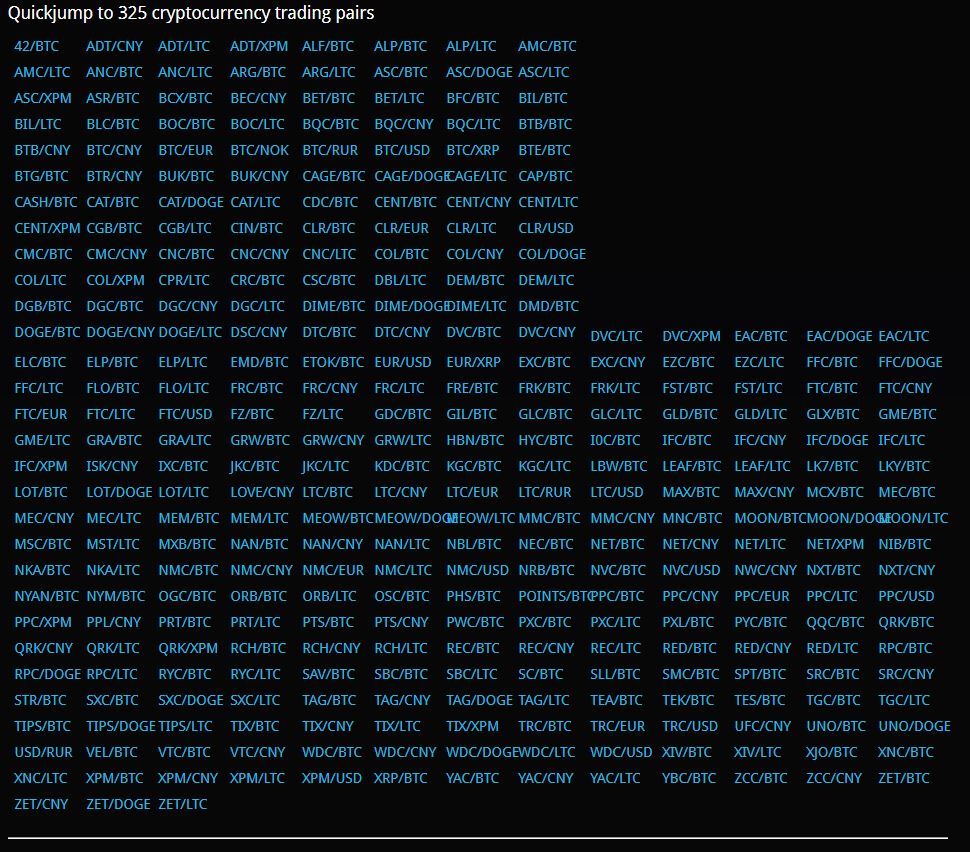
Task: Open DMD/BTC trading pair
Action: tap(548, 306)
